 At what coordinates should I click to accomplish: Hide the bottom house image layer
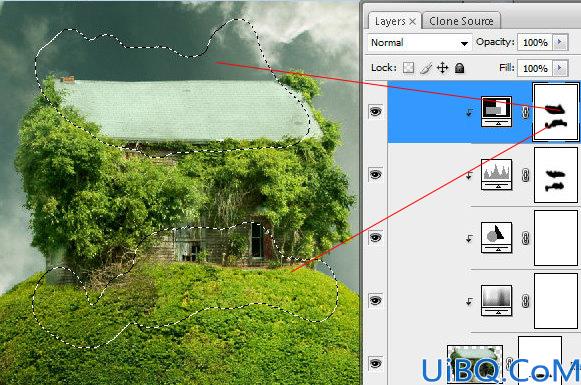point(375,364)
